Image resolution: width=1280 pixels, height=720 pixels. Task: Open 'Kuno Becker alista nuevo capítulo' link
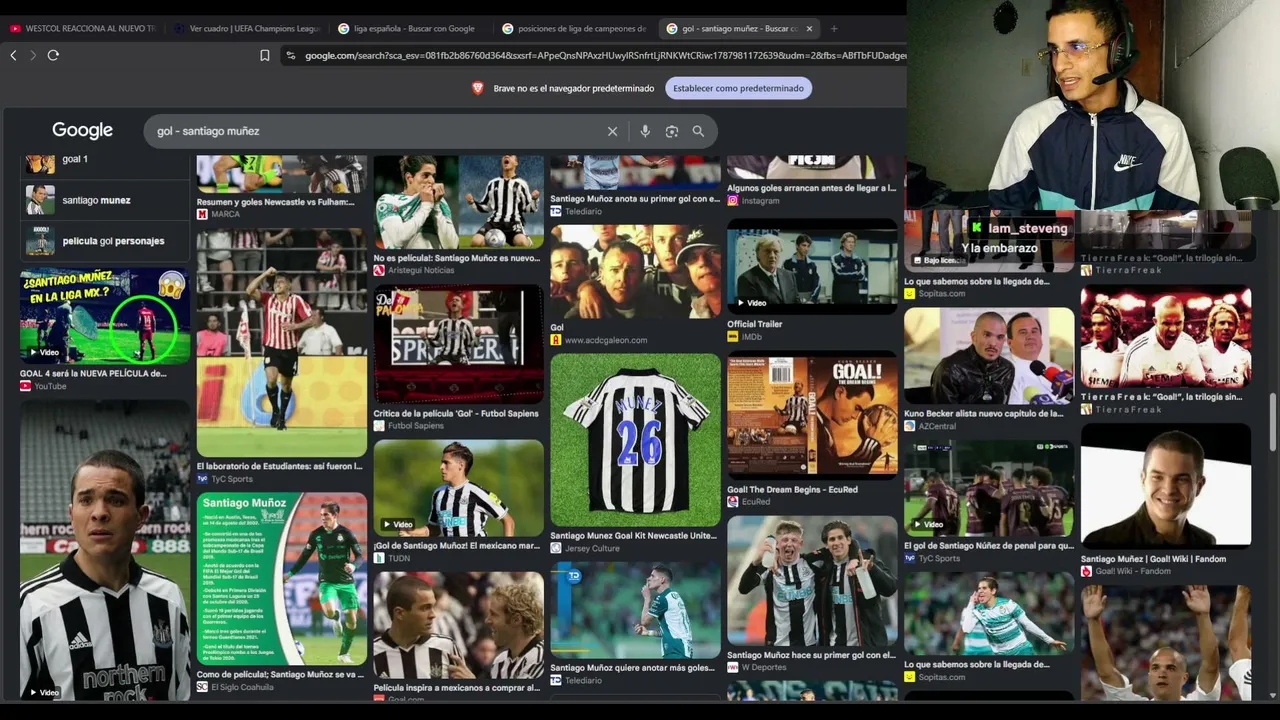click(984, 413)
